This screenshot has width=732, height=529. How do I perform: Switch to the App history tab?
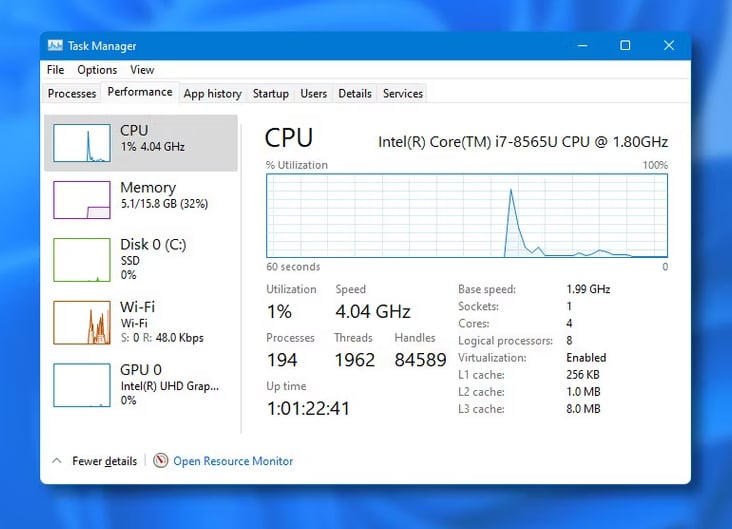pyautogui.click(x=212, y=93)
